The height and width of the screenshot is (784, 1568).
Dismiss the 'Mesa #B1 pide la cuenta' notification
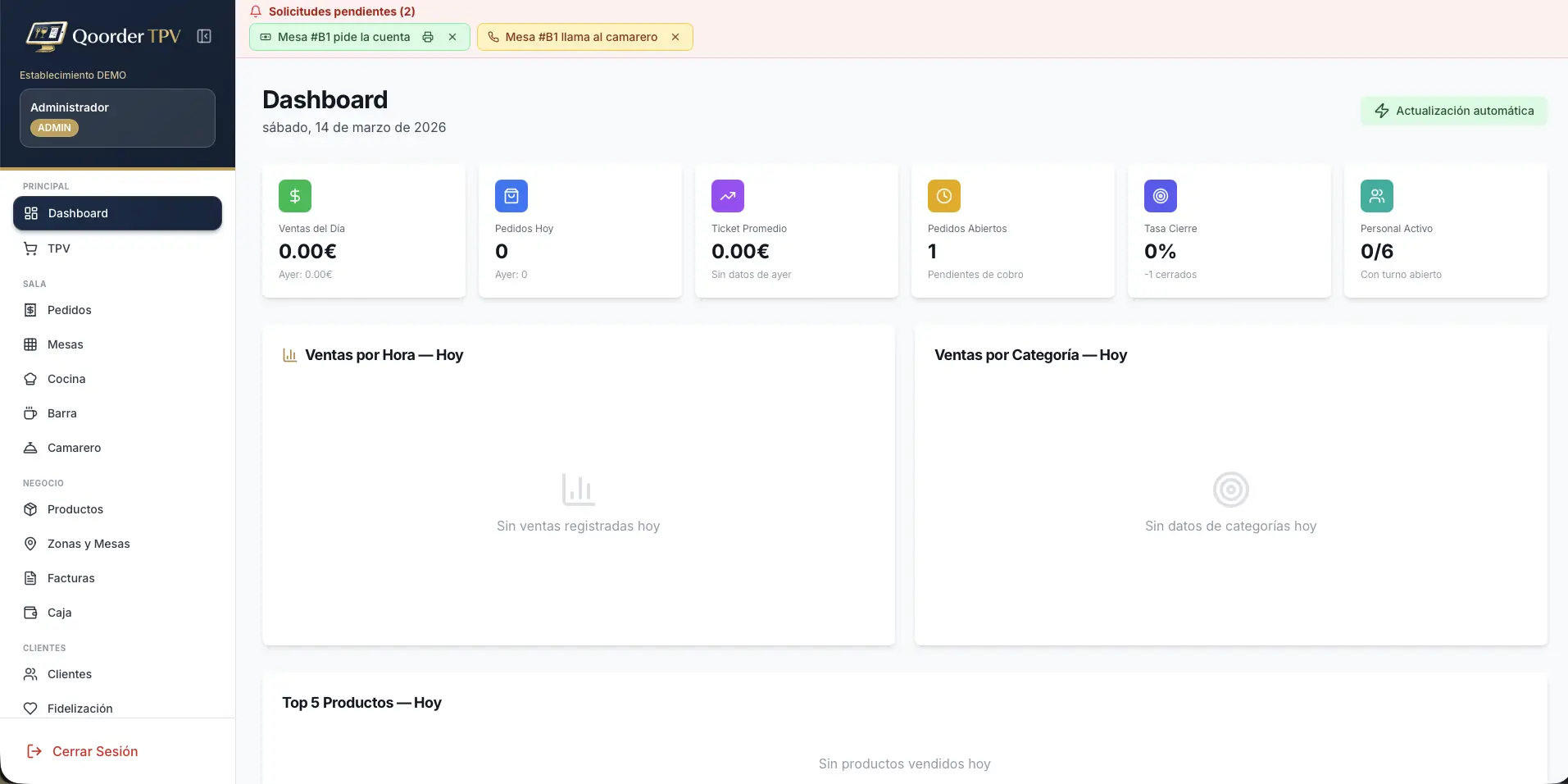452,37
